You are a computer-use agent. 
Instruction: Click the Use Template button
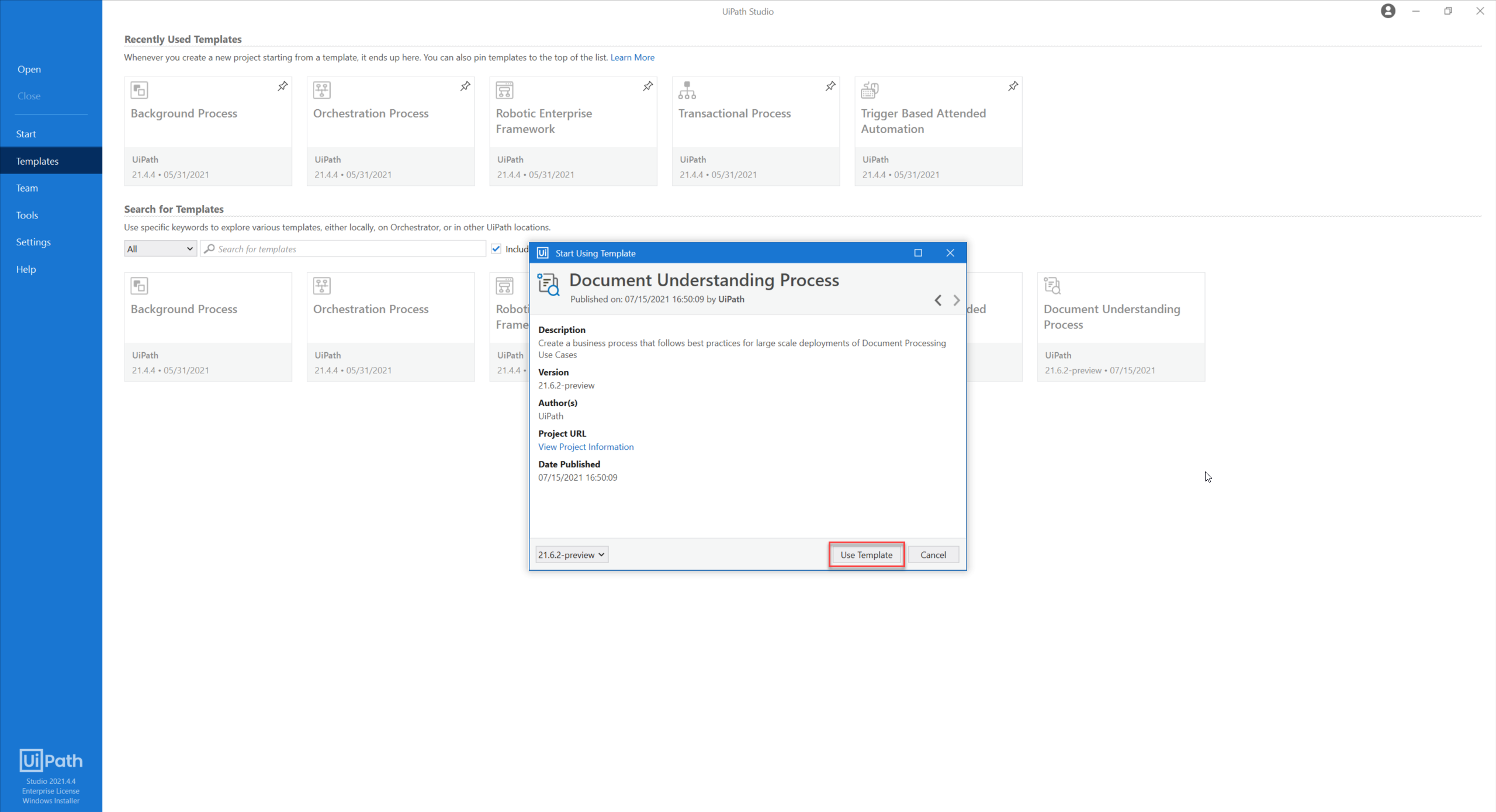coord(866,554)
